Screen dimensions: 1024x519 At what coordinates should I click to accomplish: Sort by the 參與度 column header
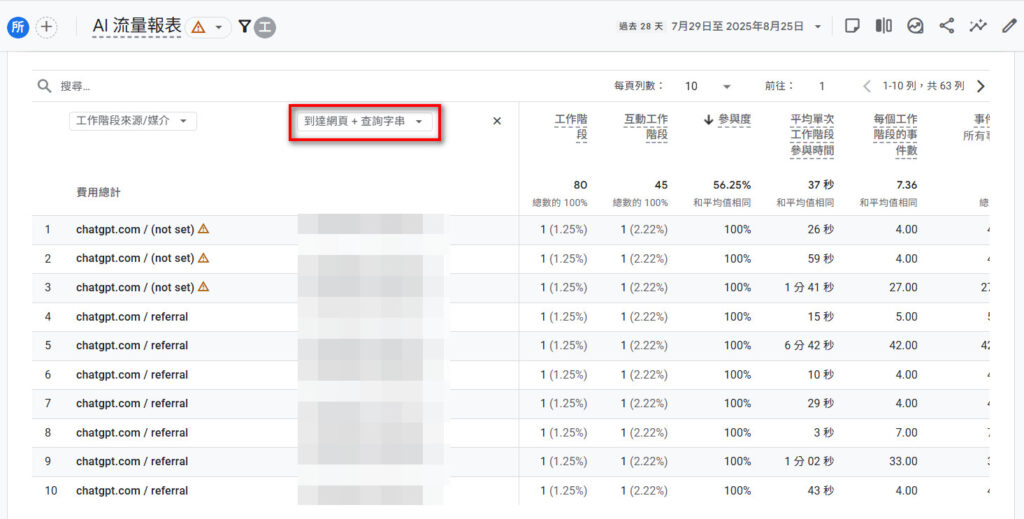coord(727,120)
